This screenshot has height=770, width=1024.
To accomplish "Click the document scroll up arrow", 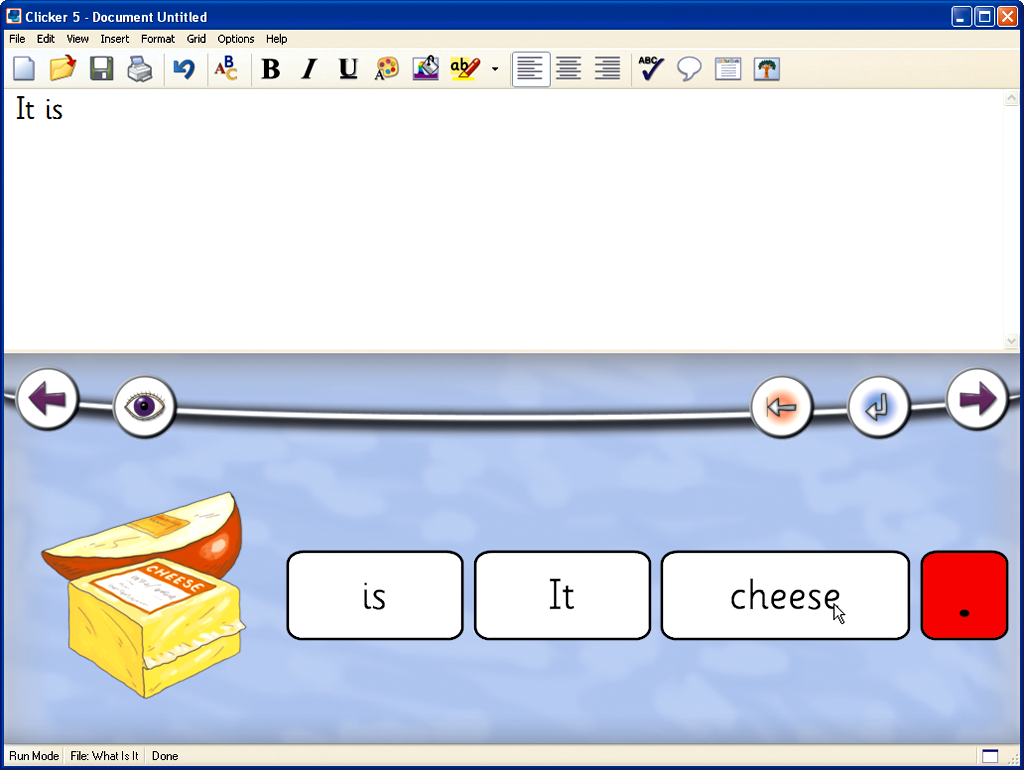I will (x=1011, y=98).
